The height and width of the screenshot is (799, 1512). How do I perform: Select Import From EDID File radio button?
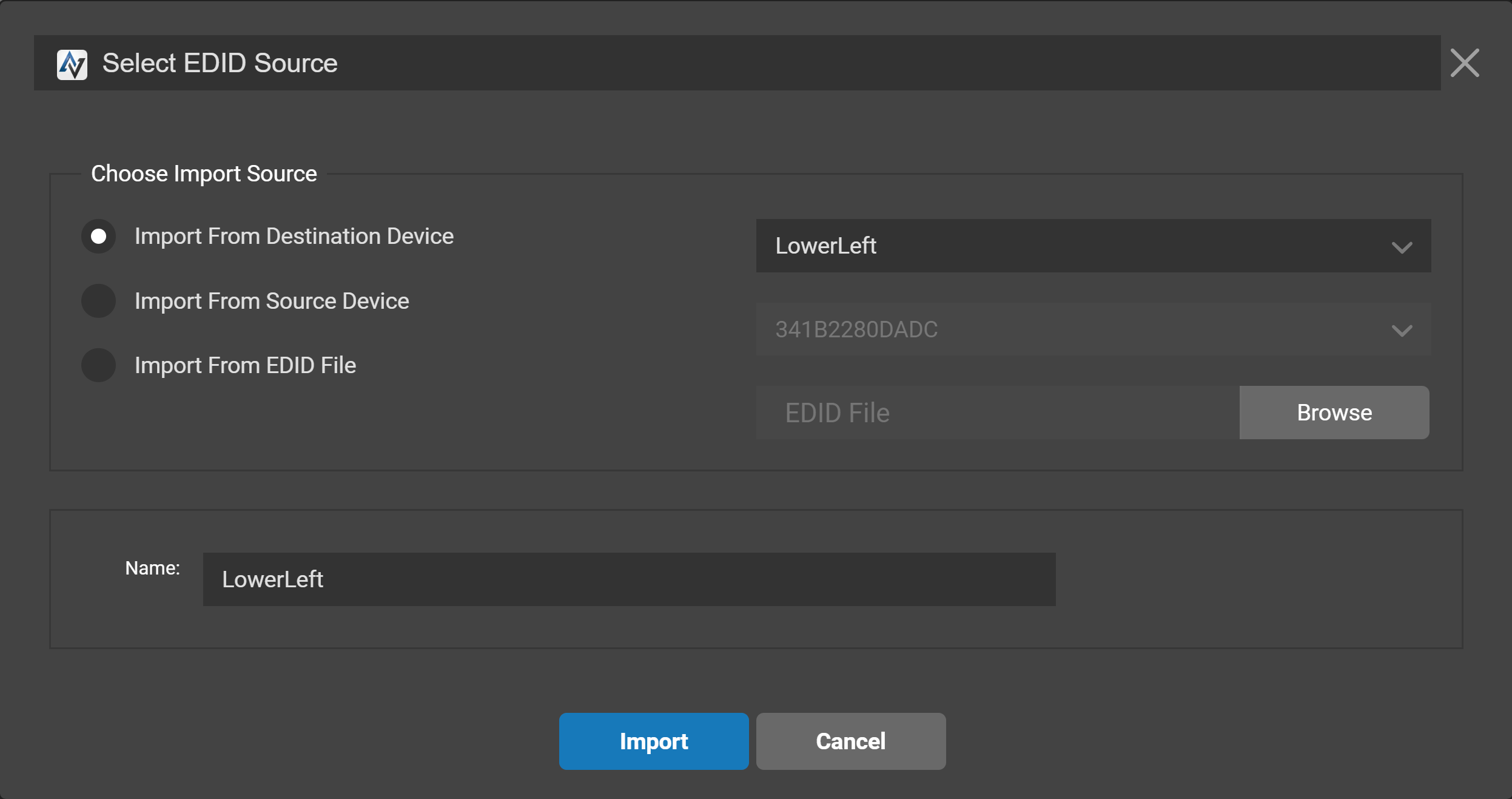coord(99,365)
